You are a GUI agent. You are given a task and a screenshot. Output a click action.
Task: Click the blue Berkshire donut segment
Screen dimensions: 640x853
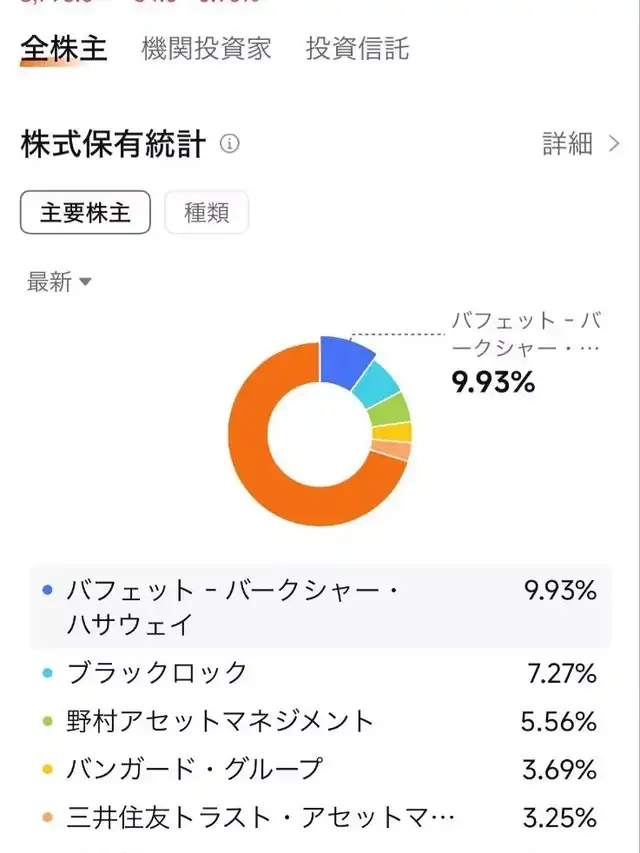(345, 358)
